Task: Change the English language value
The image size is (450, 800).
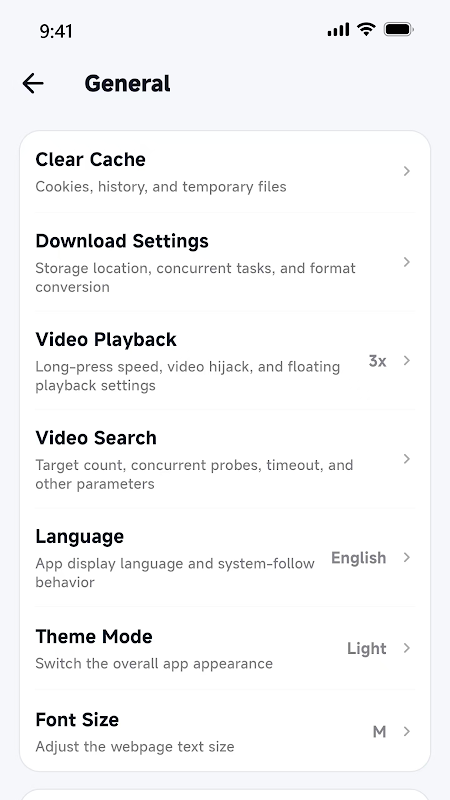Action: (x=359, y=558)
